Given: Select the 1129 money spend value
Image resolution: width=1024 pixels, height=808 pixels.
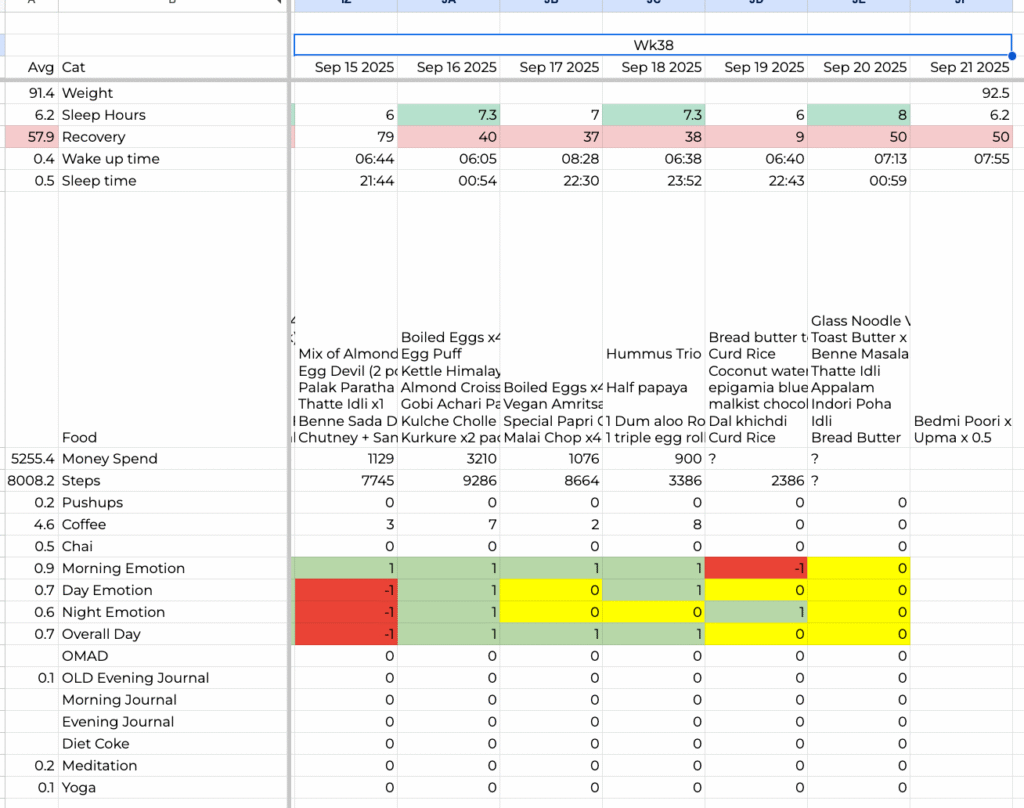Looking at the screenshot, I should click(345, 459).
